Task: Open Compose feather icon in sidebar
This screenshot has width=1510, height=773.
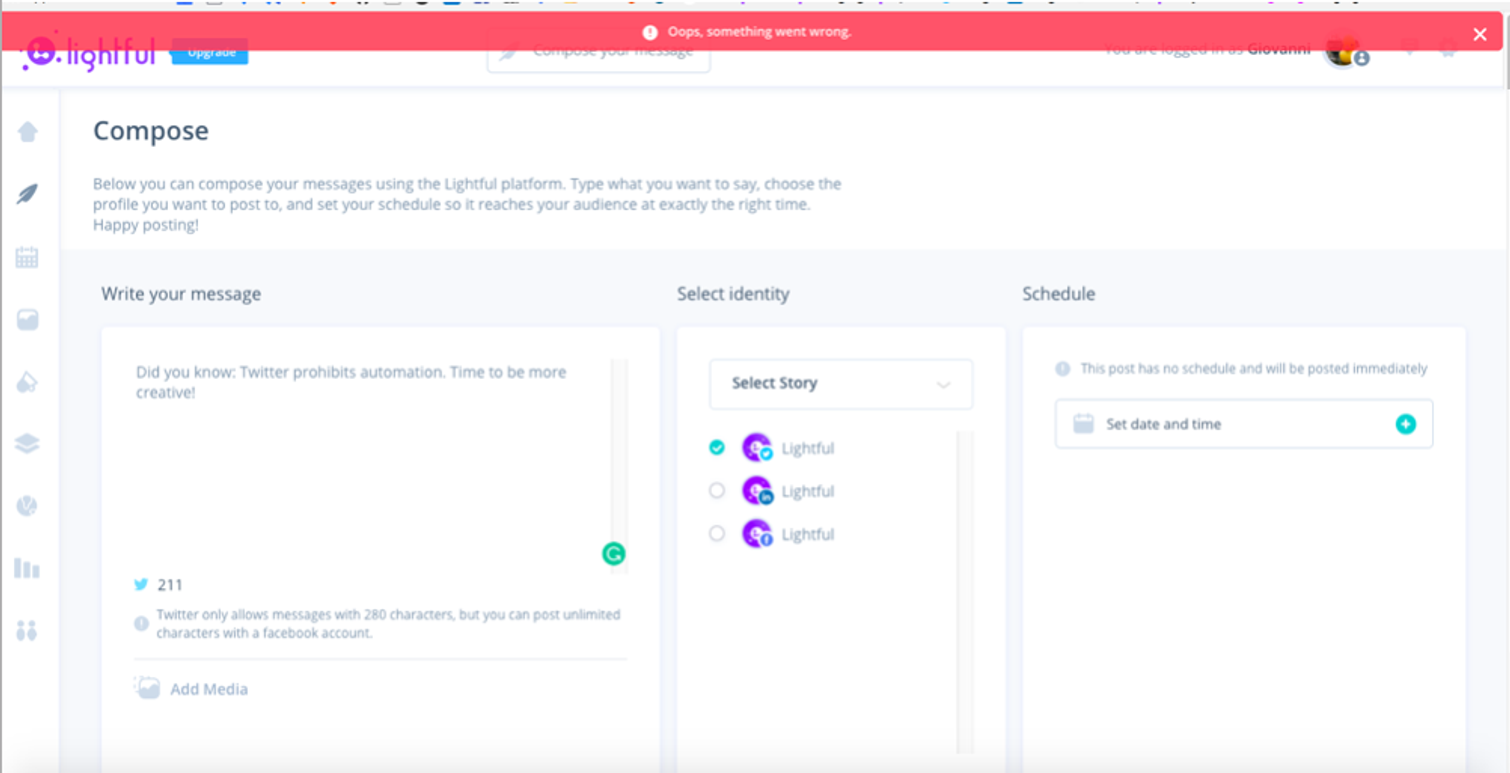Action: click(27, 194)
